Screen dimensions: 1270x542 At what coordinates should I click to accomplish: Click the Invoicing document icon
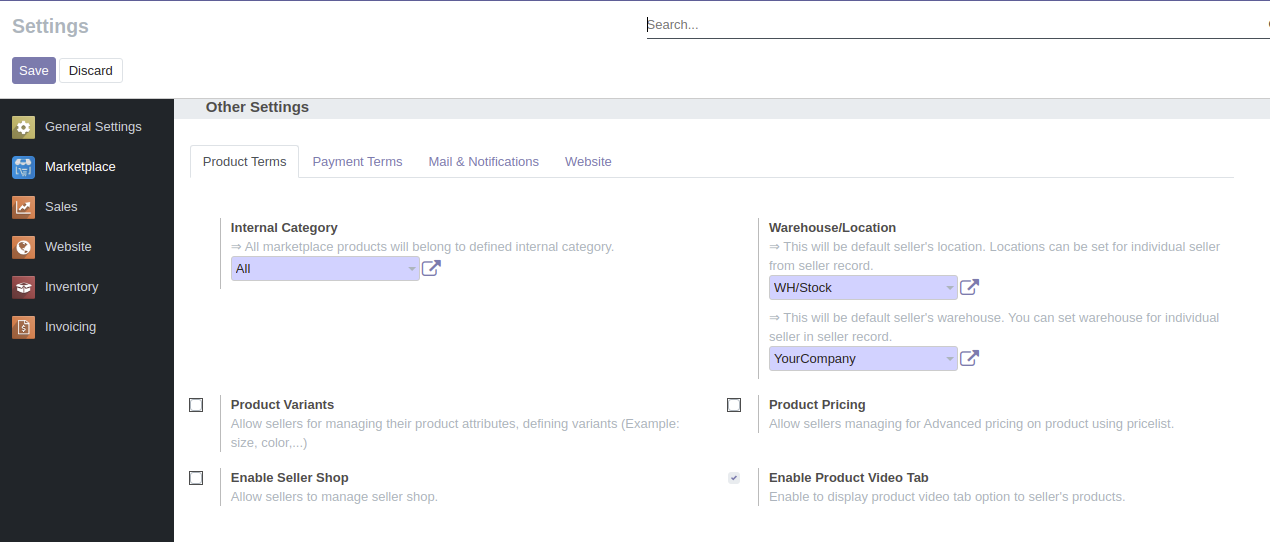(x=23, y=327)
